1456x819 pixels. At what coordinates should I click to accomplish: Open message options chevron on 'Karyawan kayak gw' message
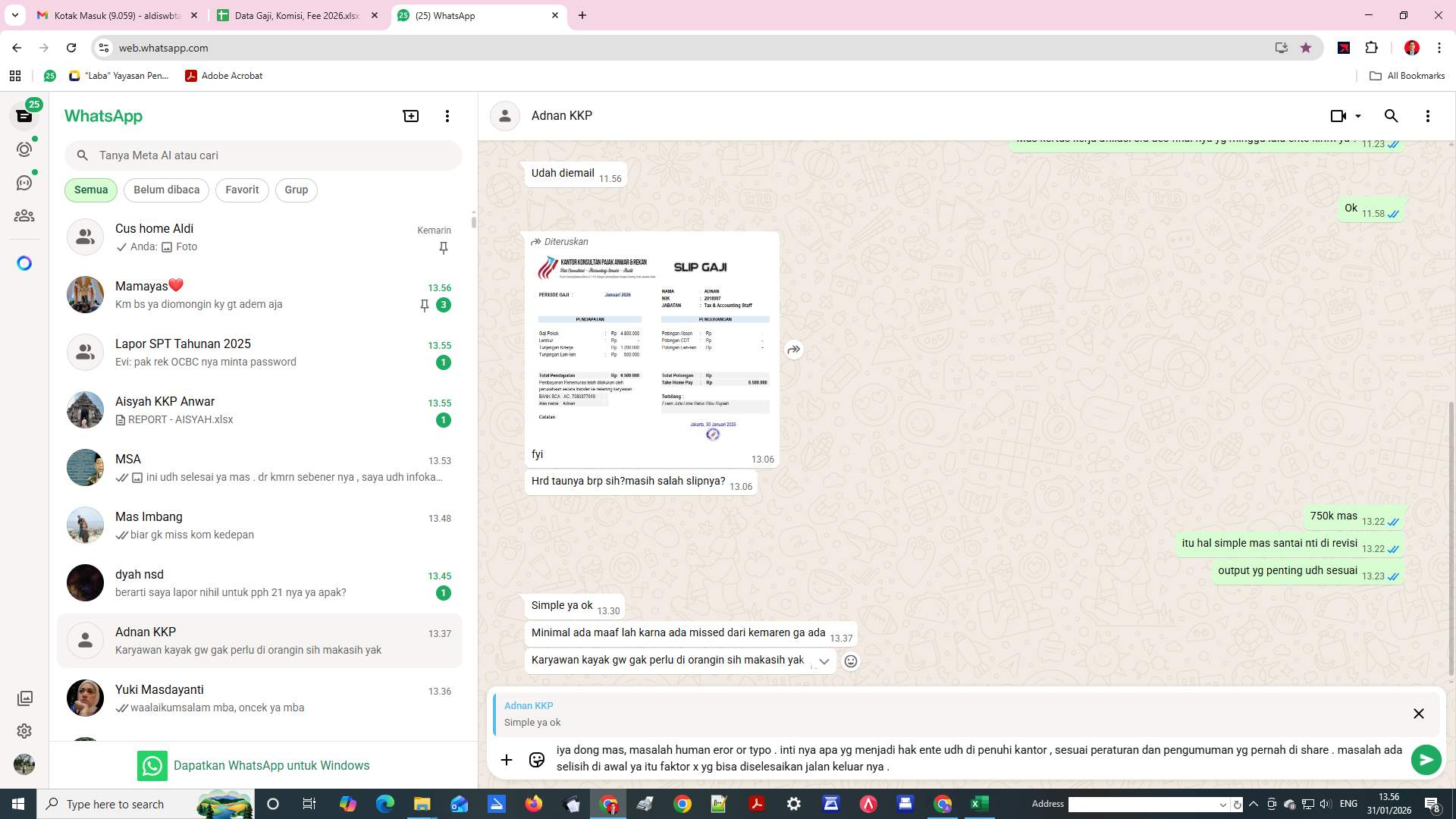[x=824, y=661]
